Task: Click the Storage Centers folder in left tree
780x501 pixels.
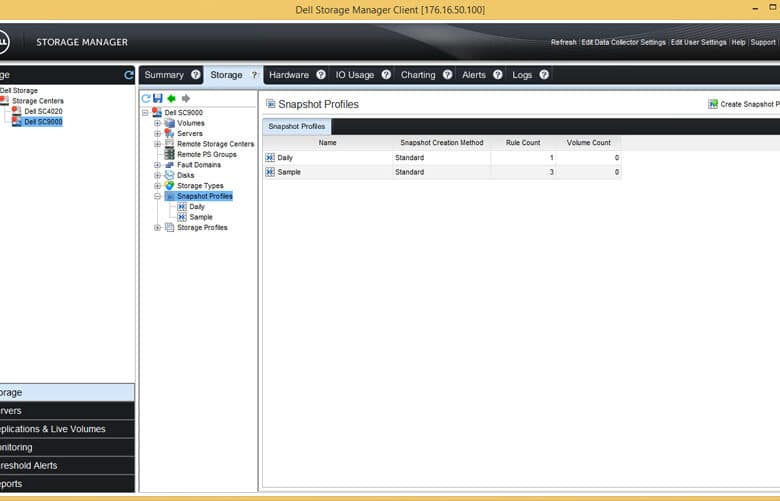Action: 38,100
